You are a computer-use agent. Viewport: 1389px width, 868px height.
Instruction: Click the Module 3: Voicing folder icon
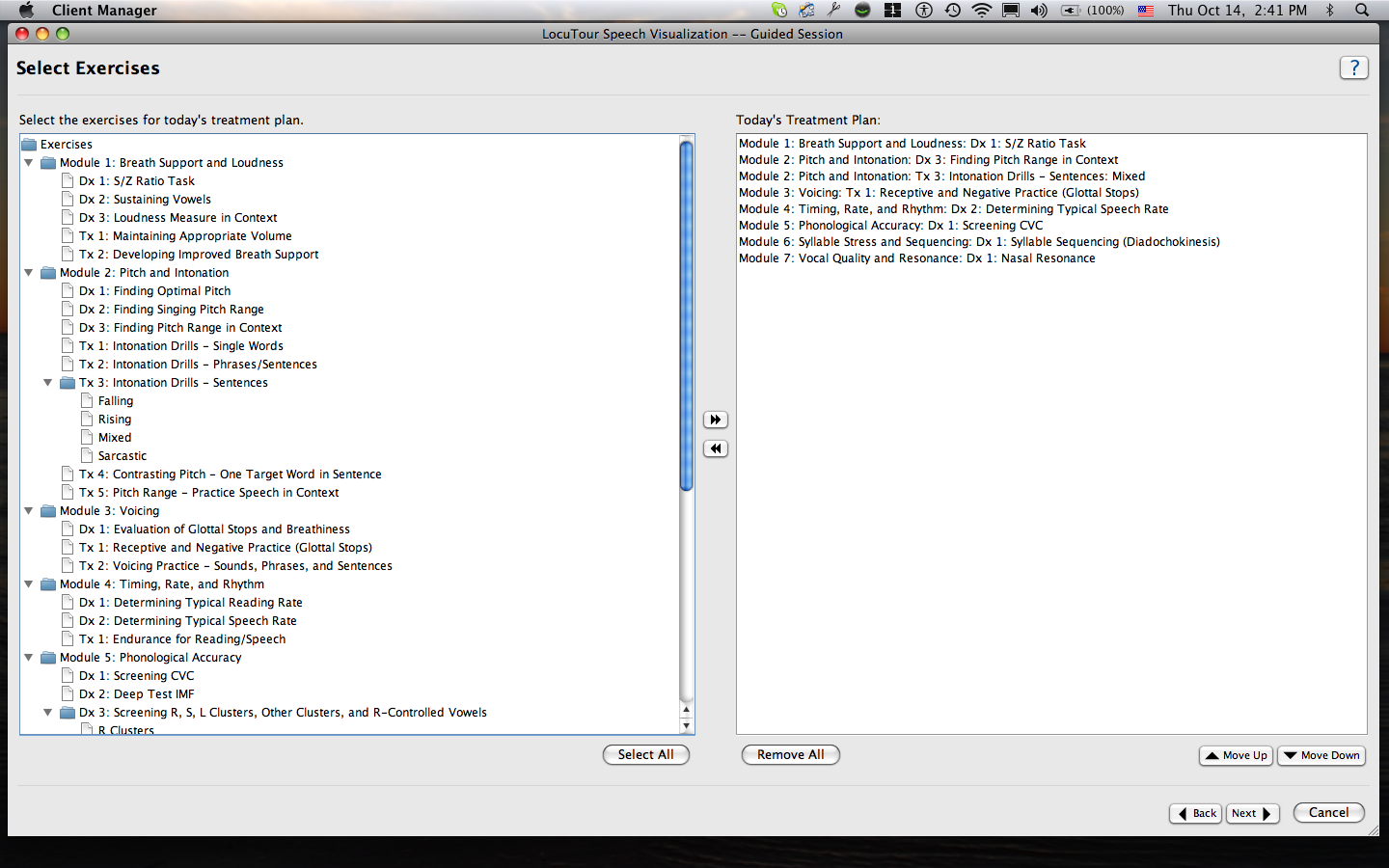pos(48,511)
